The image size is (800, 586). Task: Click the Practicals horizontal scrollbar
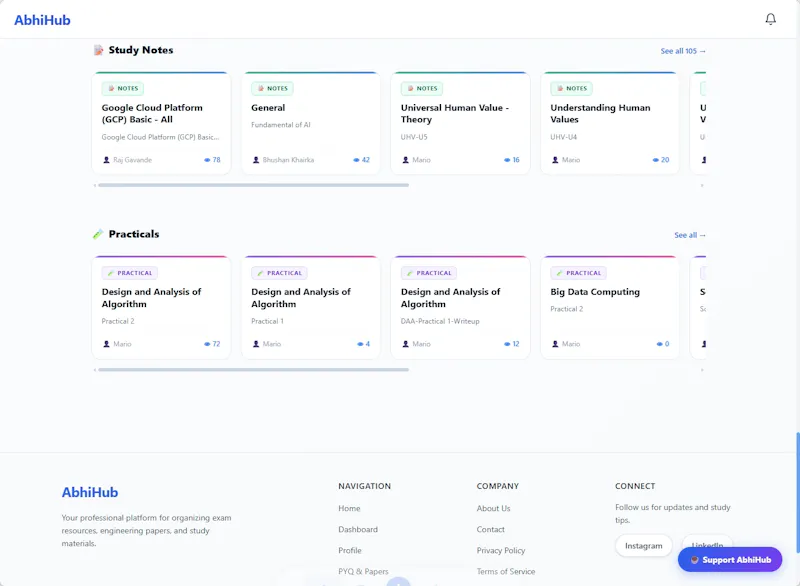click(x=254, y=370)
